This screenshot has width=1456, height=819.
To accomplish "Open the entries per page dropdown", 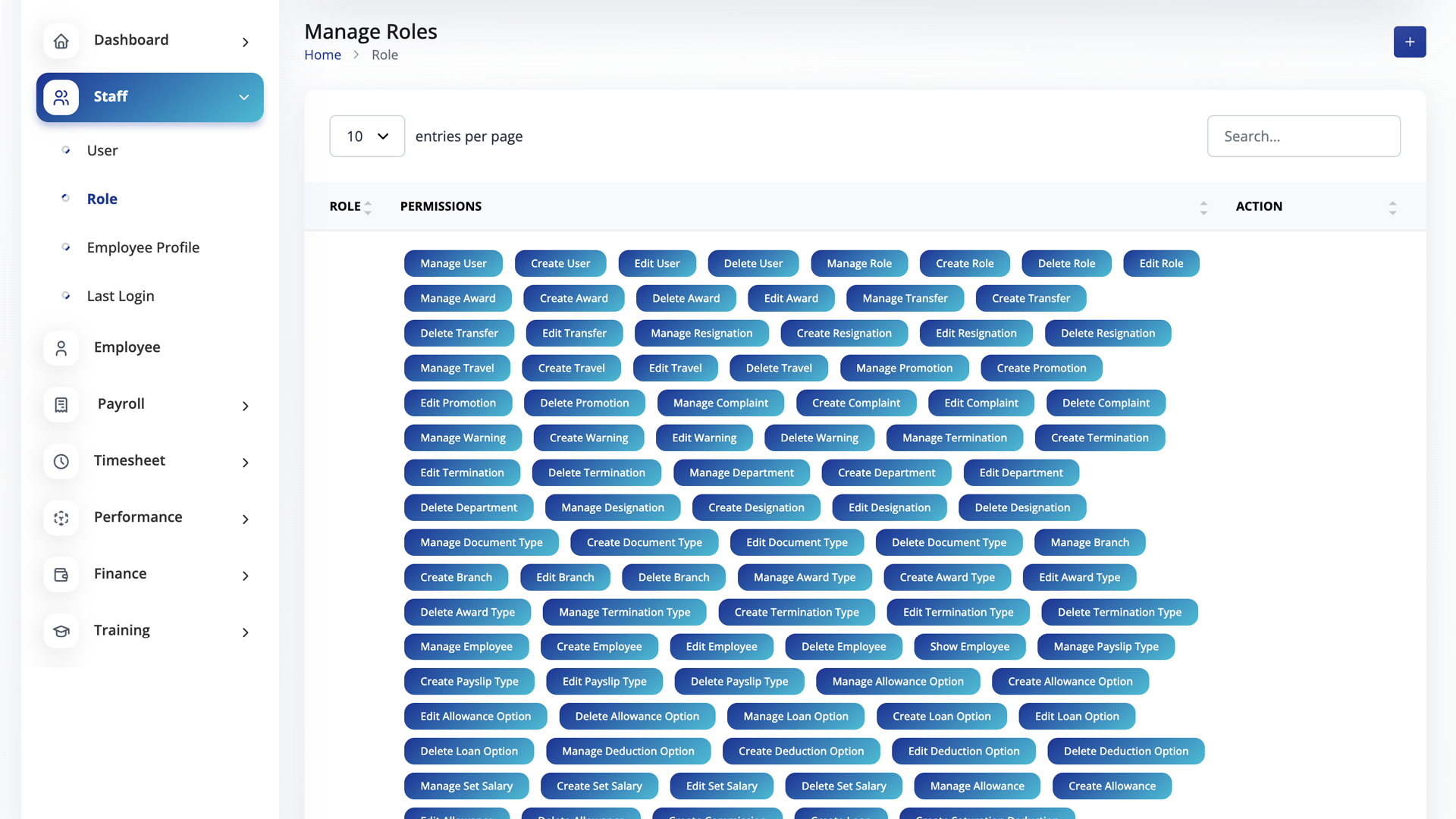I will click(x=367, y=136).
